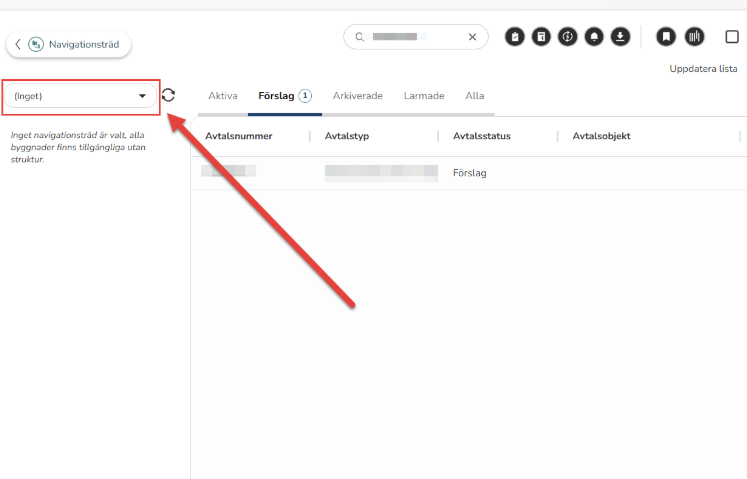Screen dimensions: 747x479
Task: Open the (Inget) navigation tree dropdown
Action: coord(81,96)
